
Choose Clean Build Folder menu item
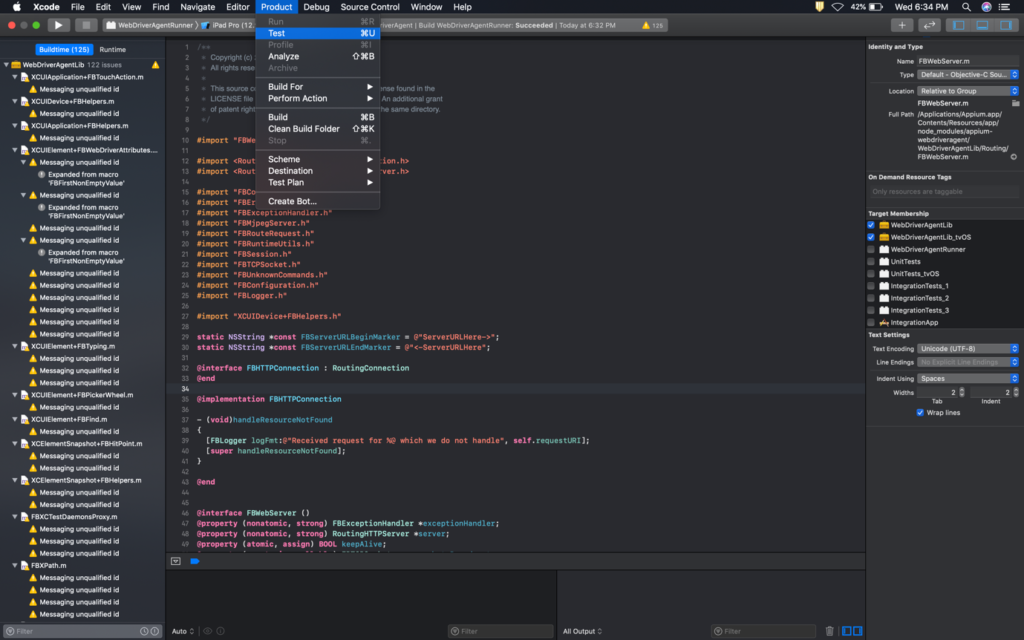pos(317,129)
